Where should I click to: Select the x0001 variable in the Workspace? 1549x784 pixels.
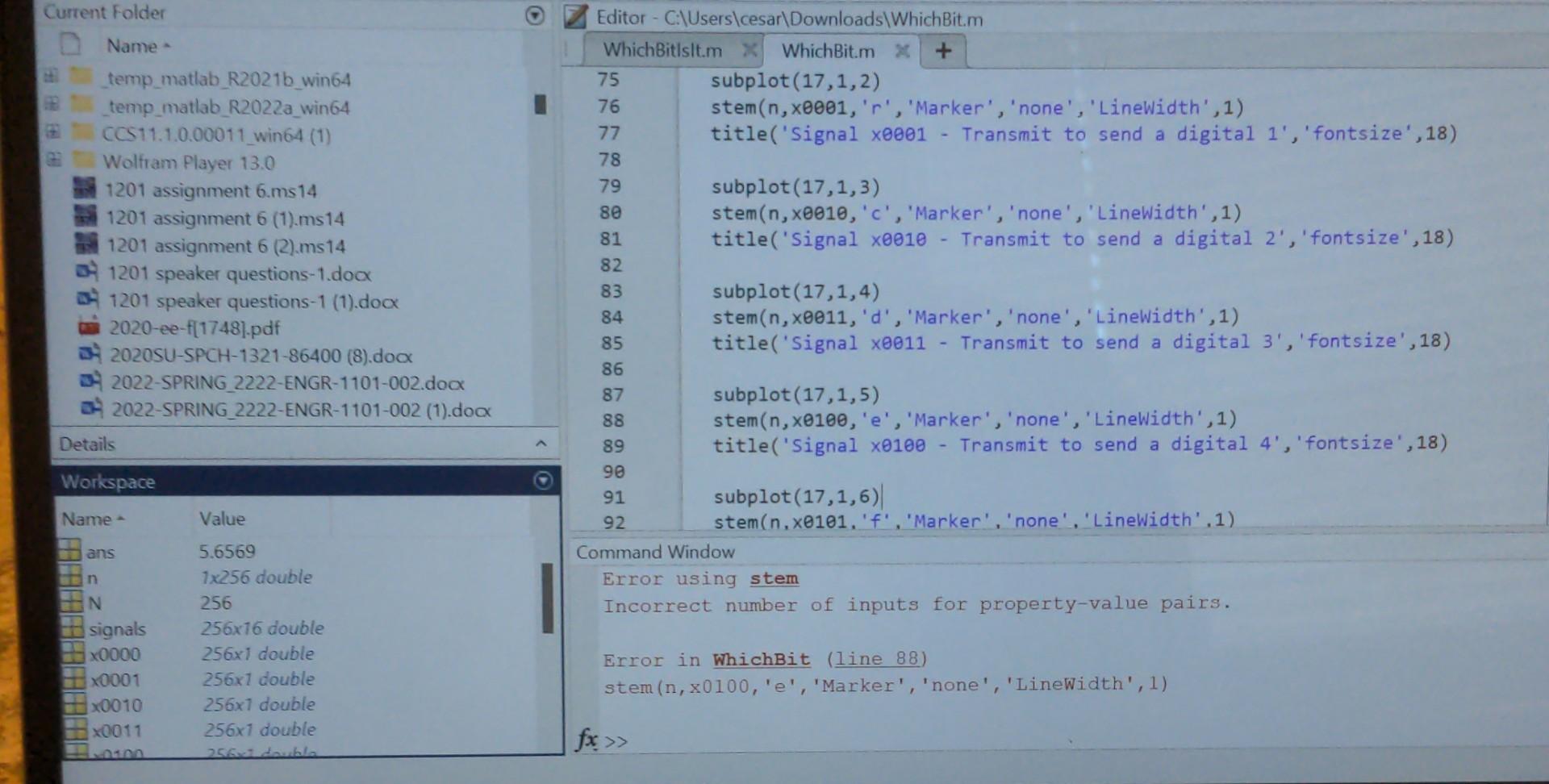pos(115,679)
